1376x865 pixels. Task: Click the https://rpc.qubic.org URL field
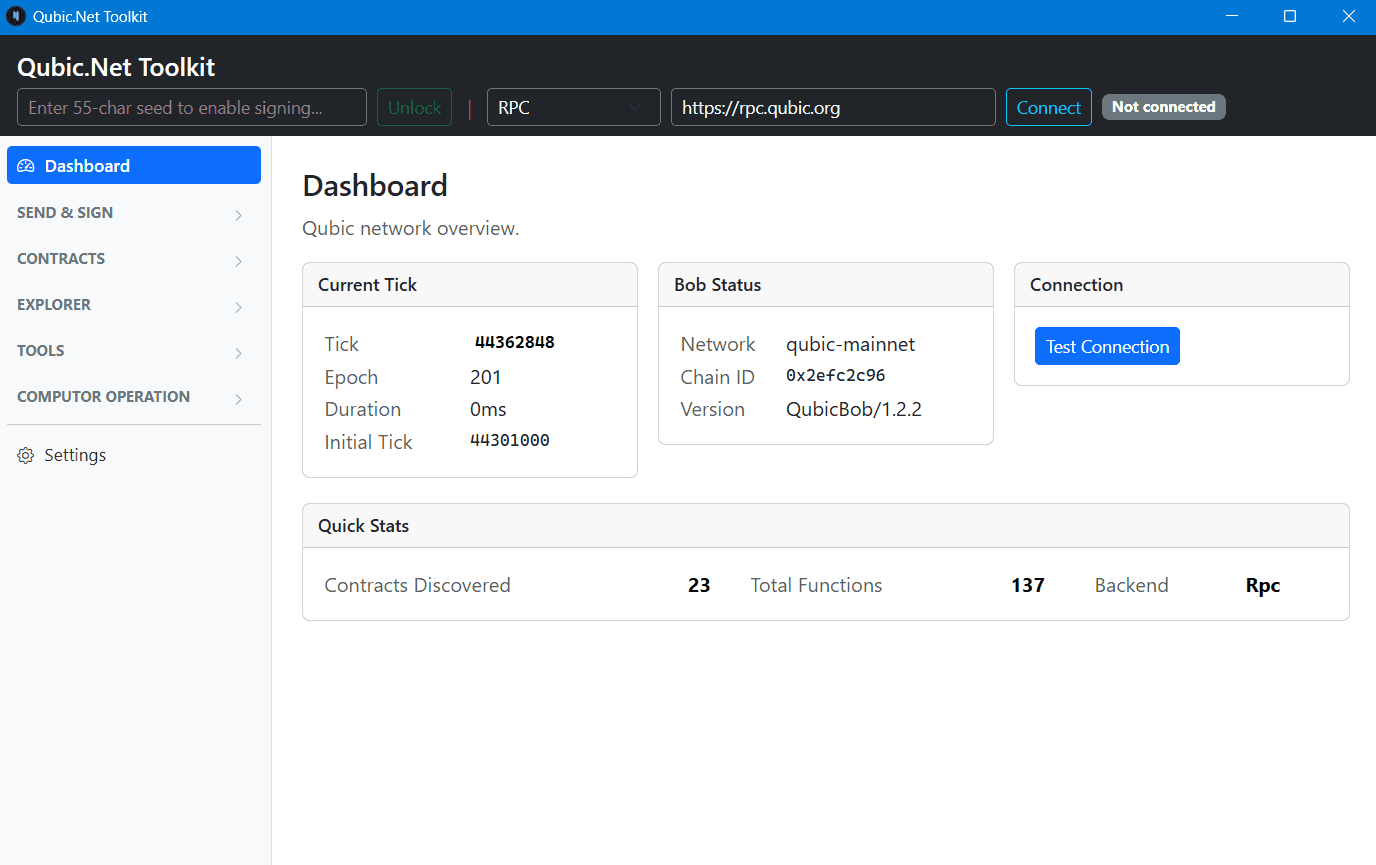click(x=833, y=107)
